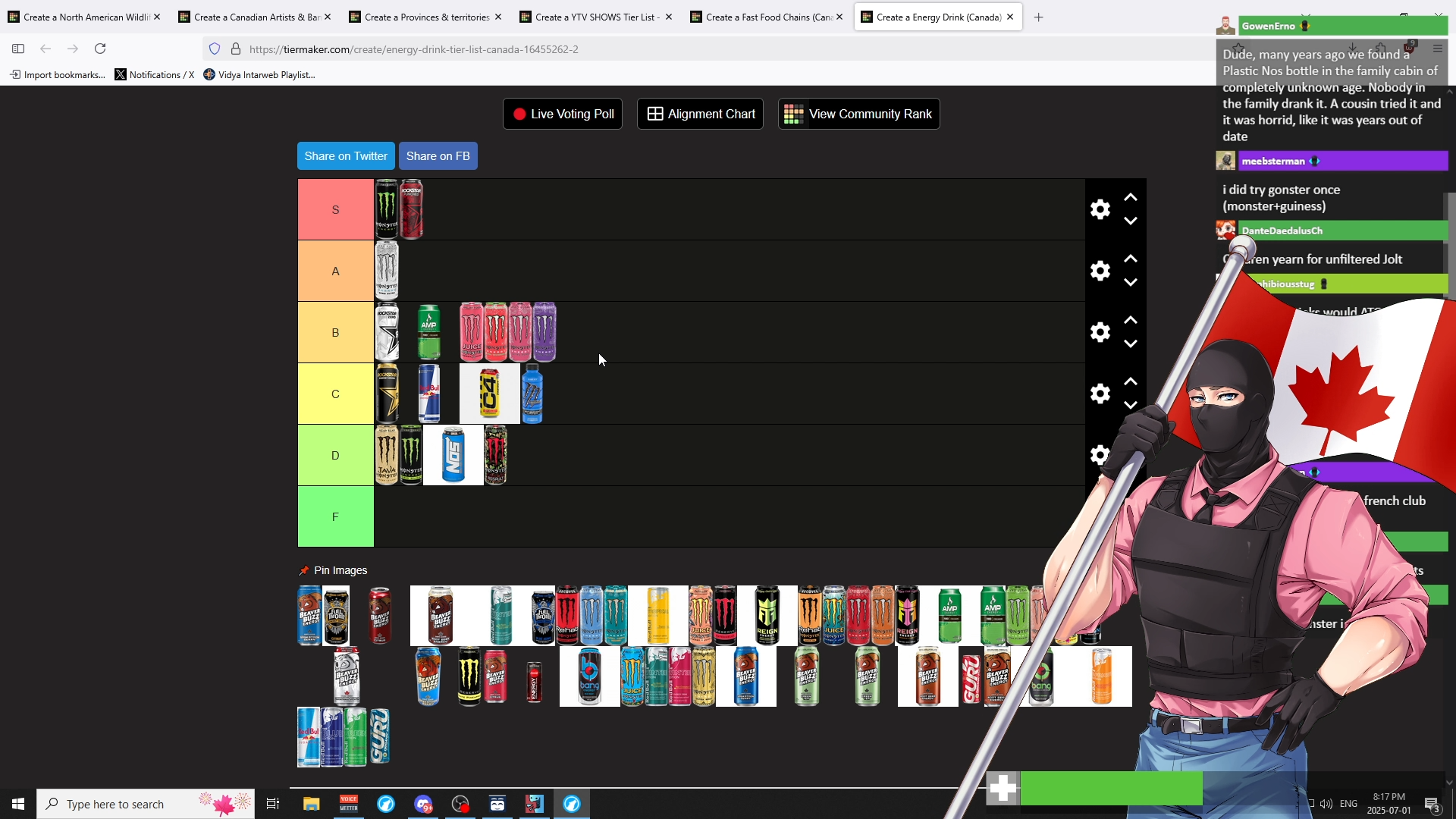Select the yellow can in the unranked pool

[658, 616]
